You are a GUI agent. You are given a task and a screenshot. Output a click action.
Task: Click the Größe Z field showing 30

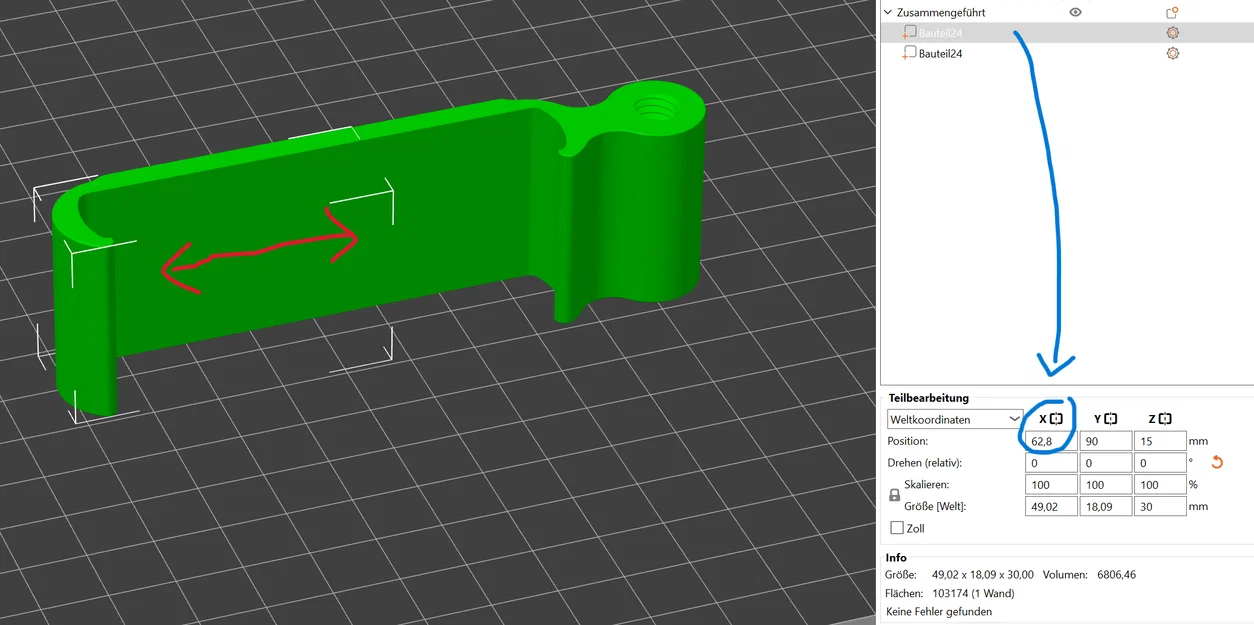1160,507
